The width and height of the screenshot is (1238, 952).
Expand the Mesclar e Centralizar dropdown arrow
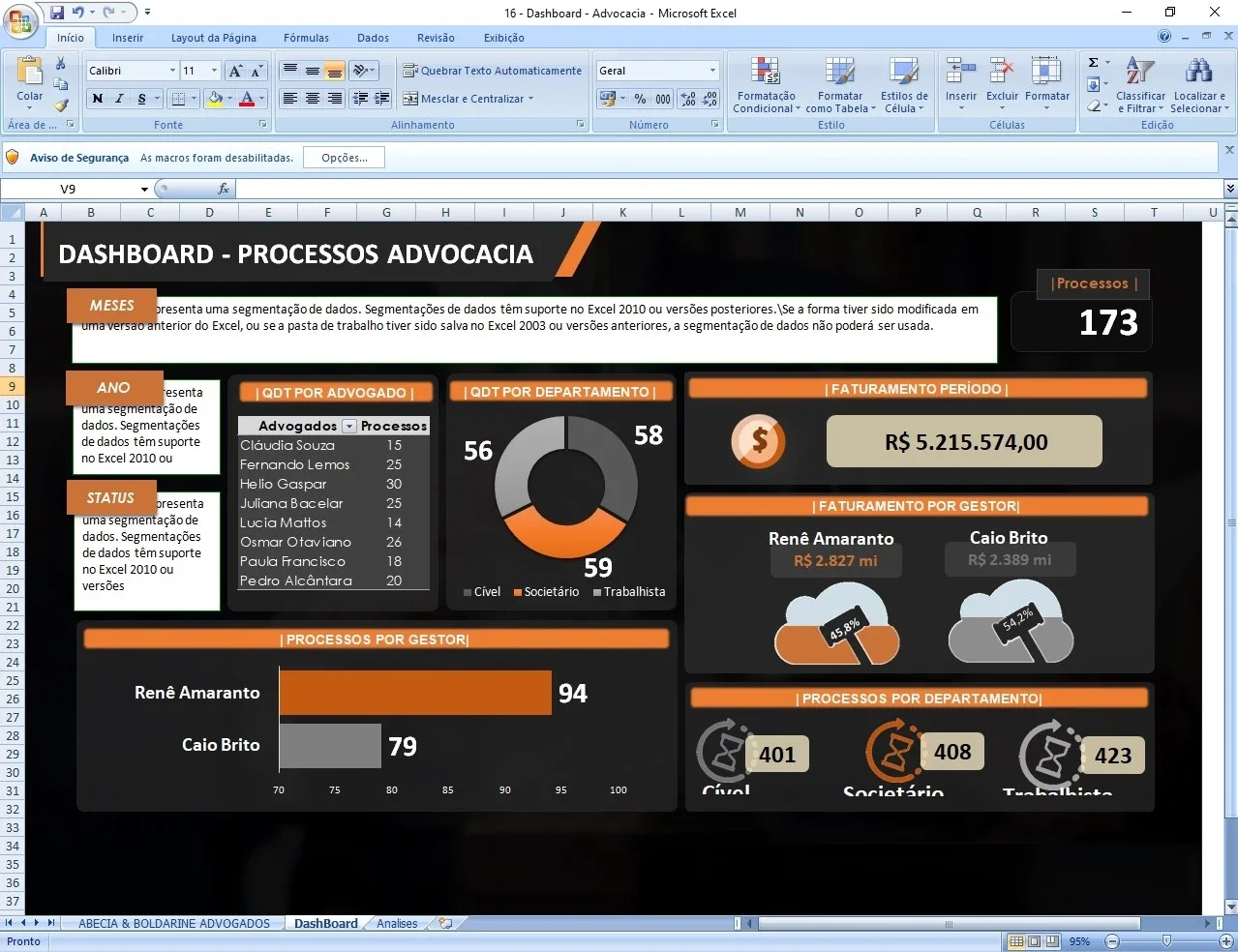click(x=530, y=99)
